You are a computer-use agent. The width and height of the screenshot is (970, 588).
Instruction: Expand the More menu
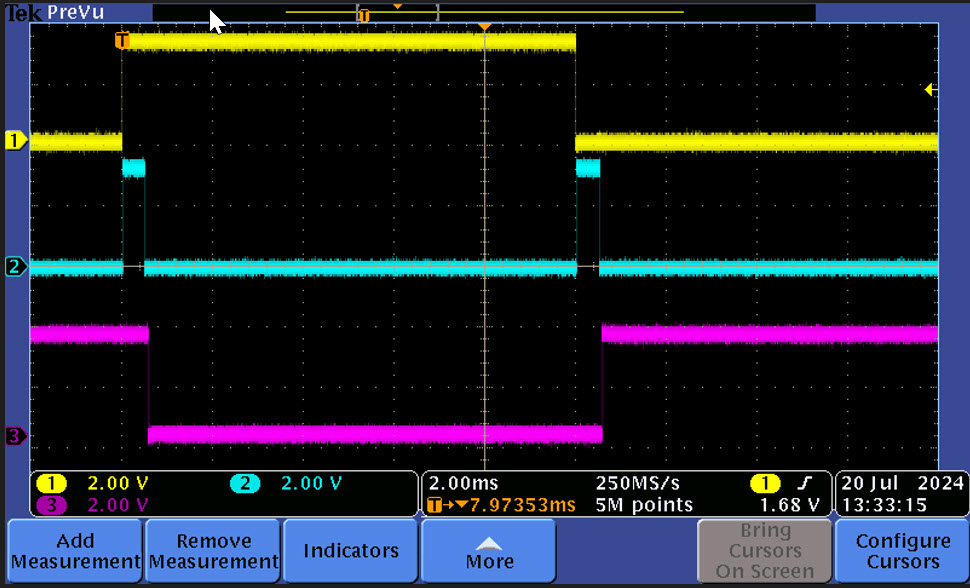487,551
